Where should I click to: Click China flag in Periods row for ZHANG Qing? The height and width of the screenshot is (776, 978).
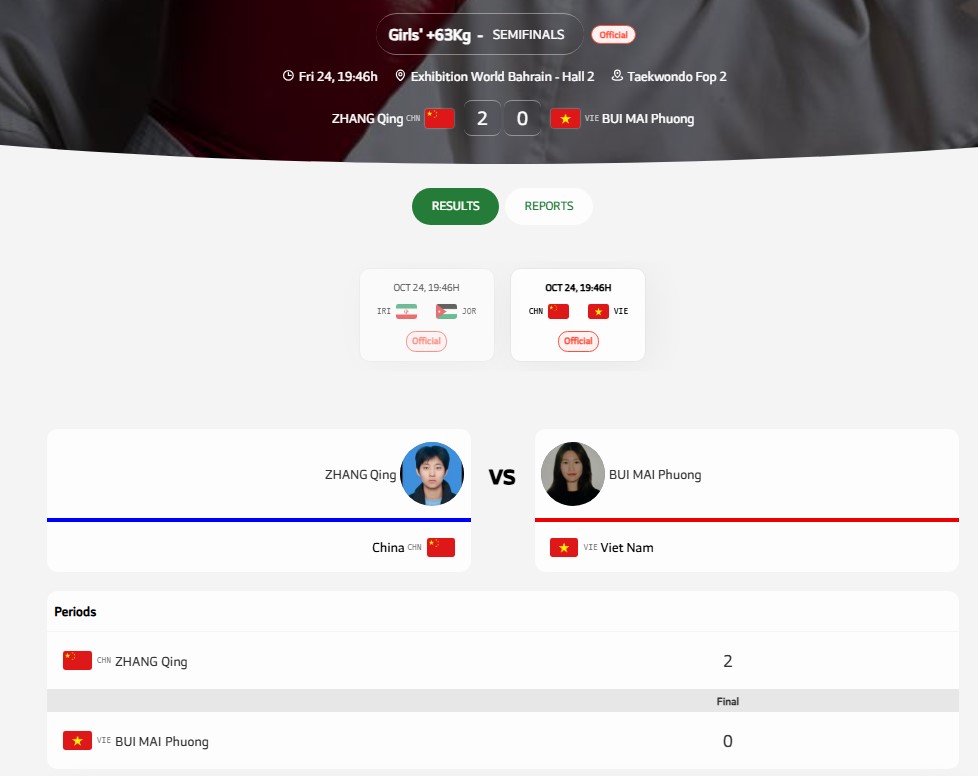pyautogui.click(x=77, y=661)
